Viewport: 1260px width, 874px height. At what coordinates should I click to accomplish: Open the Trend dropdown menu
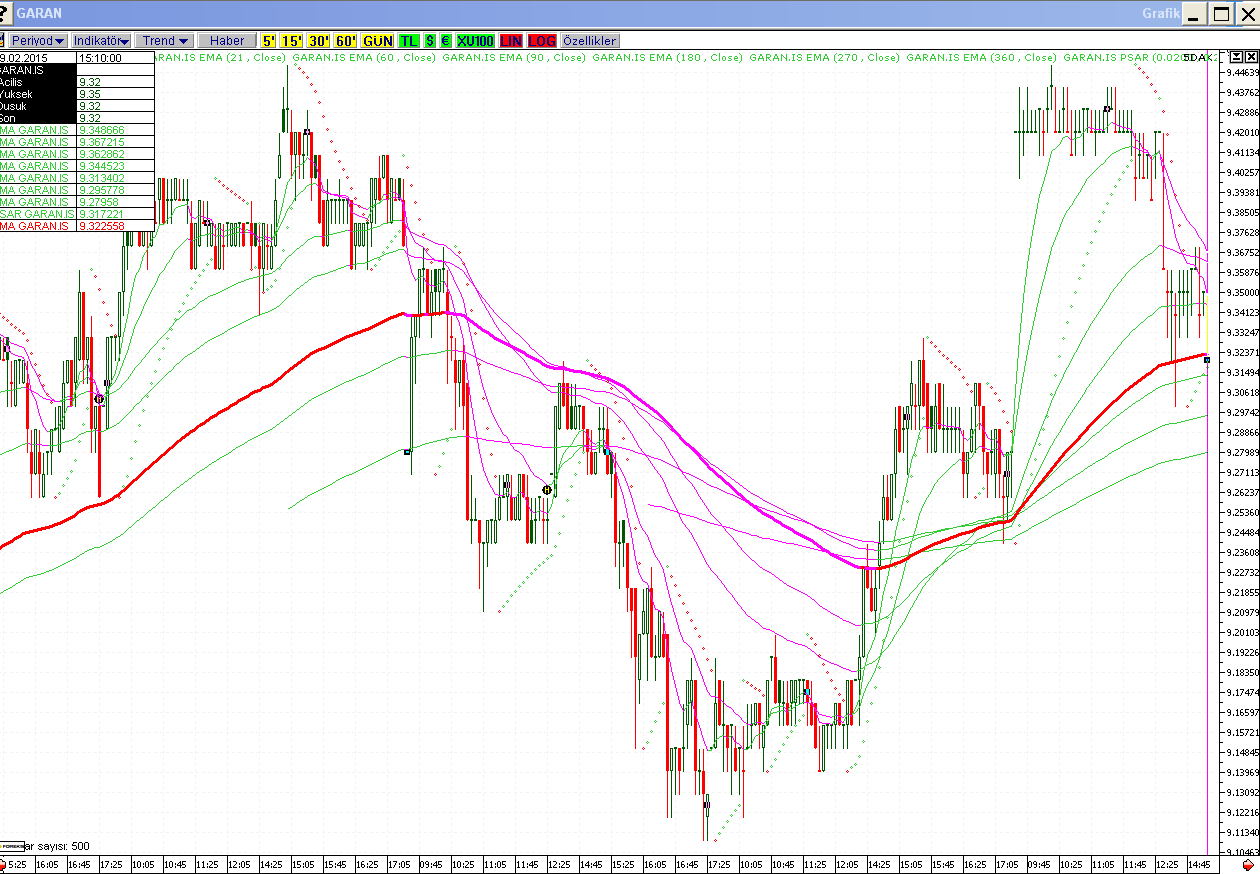[165, 41]
